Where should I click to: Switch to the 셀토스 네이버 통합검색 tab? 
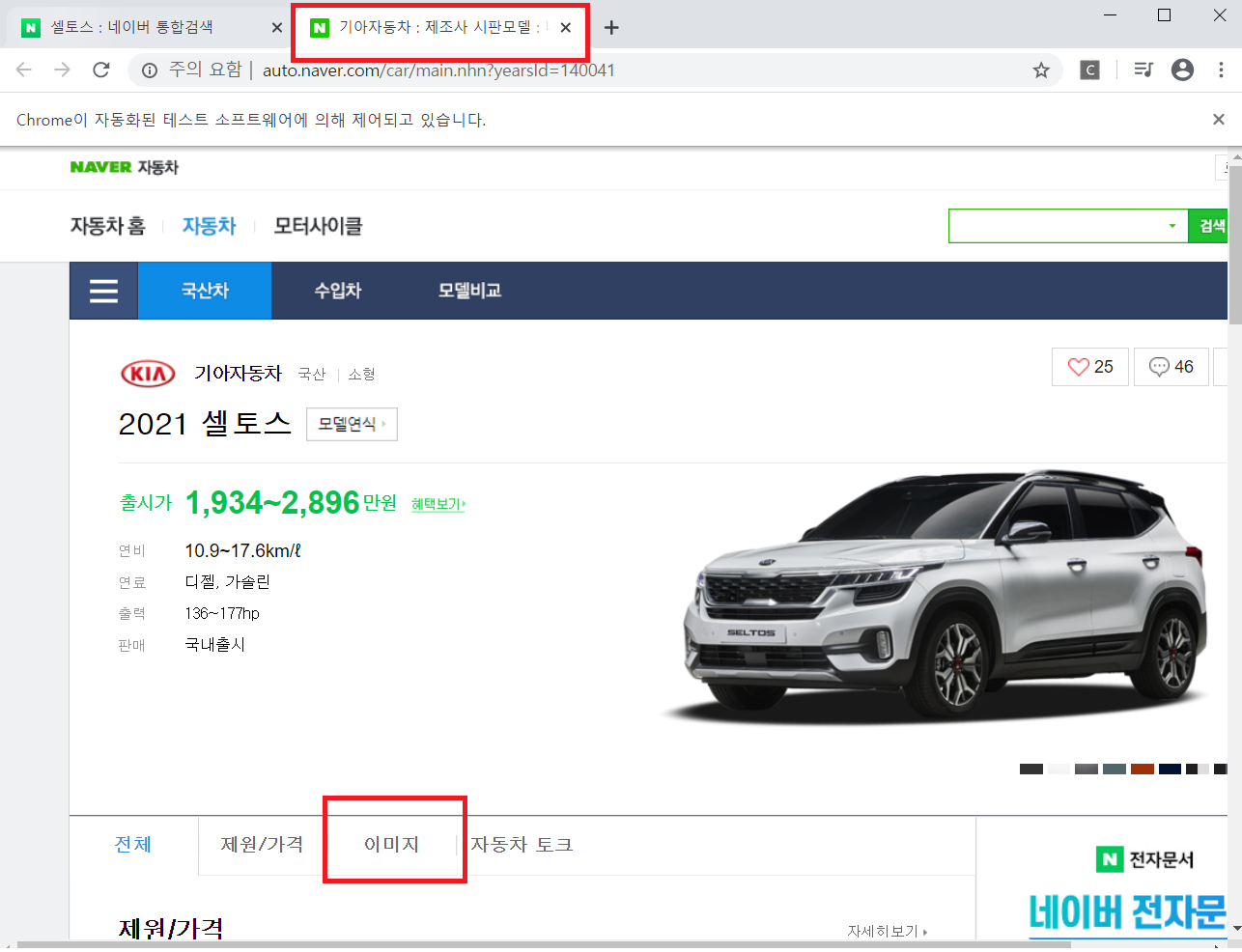tap(145, 28)
